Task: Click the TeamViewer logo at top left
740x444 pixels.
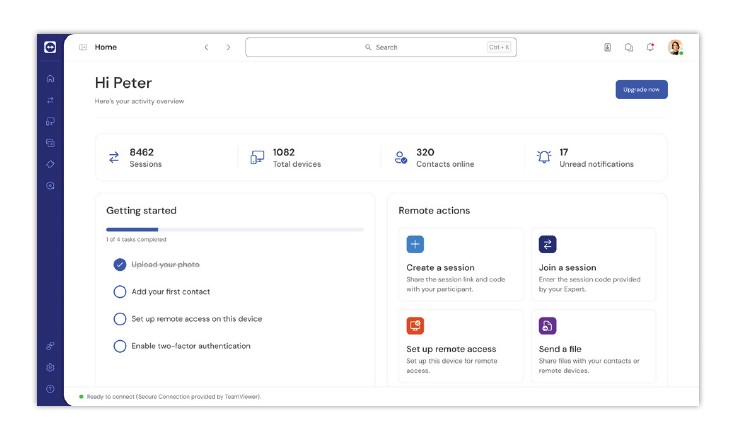Action: click(x=50, y=47)
